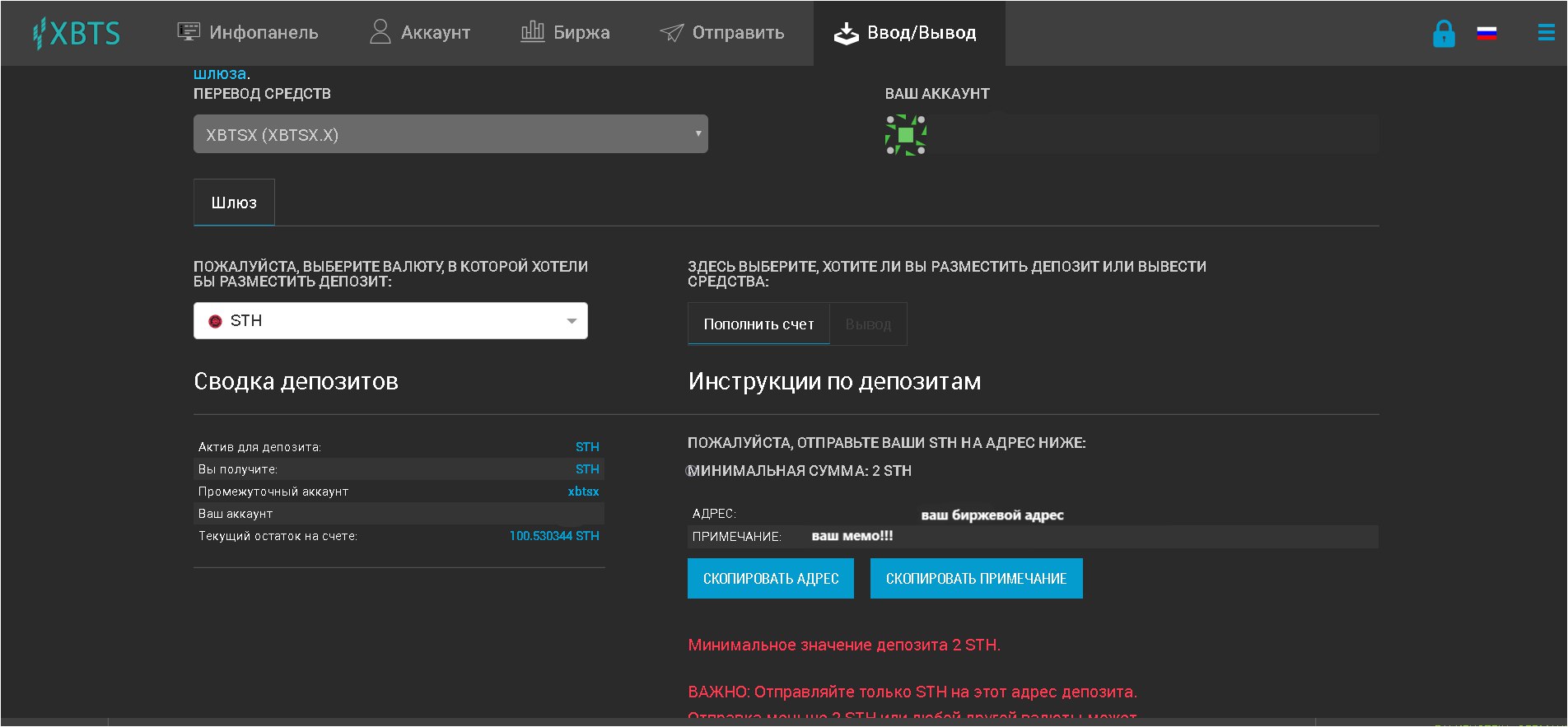Choose Пополнить счет deposit option

(x=758, y=324)
